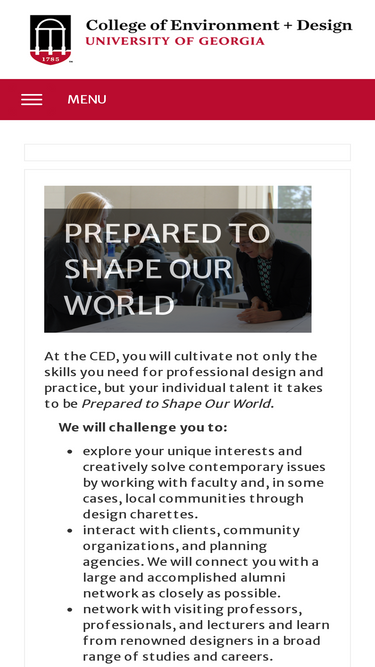The height and width of the screenshot is (667, 375).
Task: Click the MENU label in red bar
Action: (87, 100)
